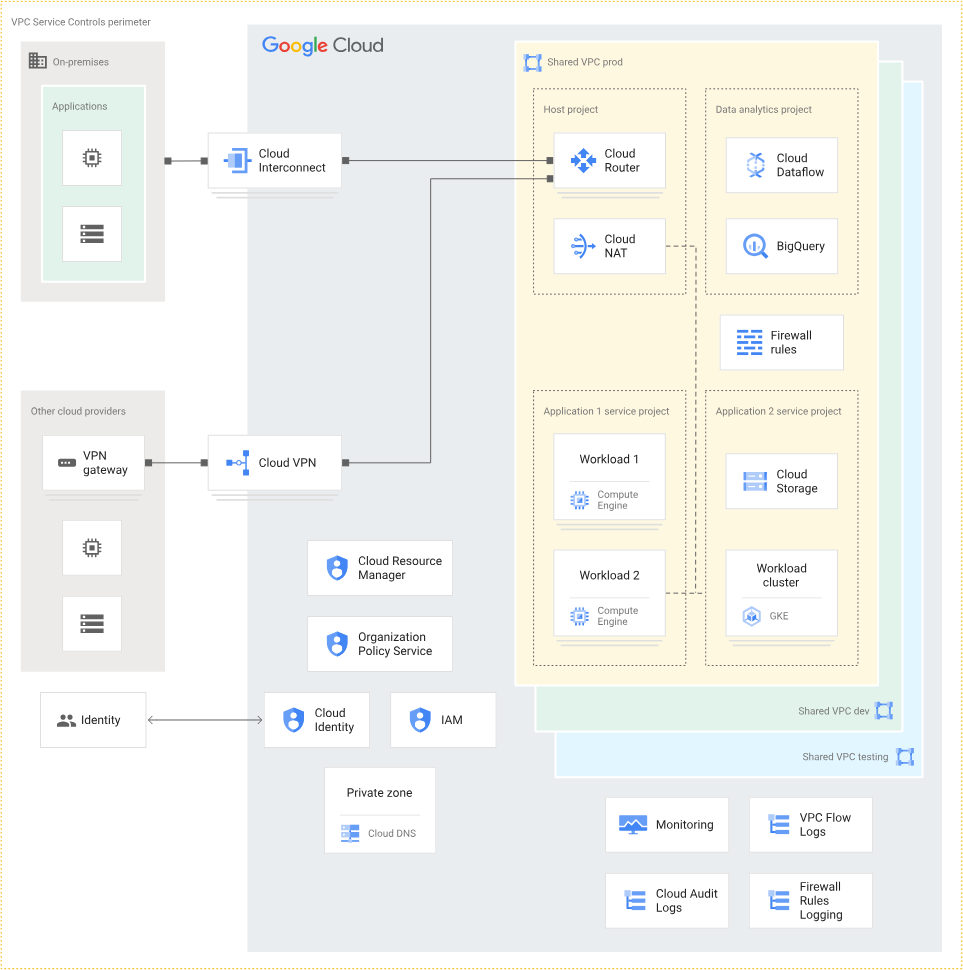
Task: Click the GKE icon in Workload cluster
Action: pyautogui.click(x=751, y=616)
